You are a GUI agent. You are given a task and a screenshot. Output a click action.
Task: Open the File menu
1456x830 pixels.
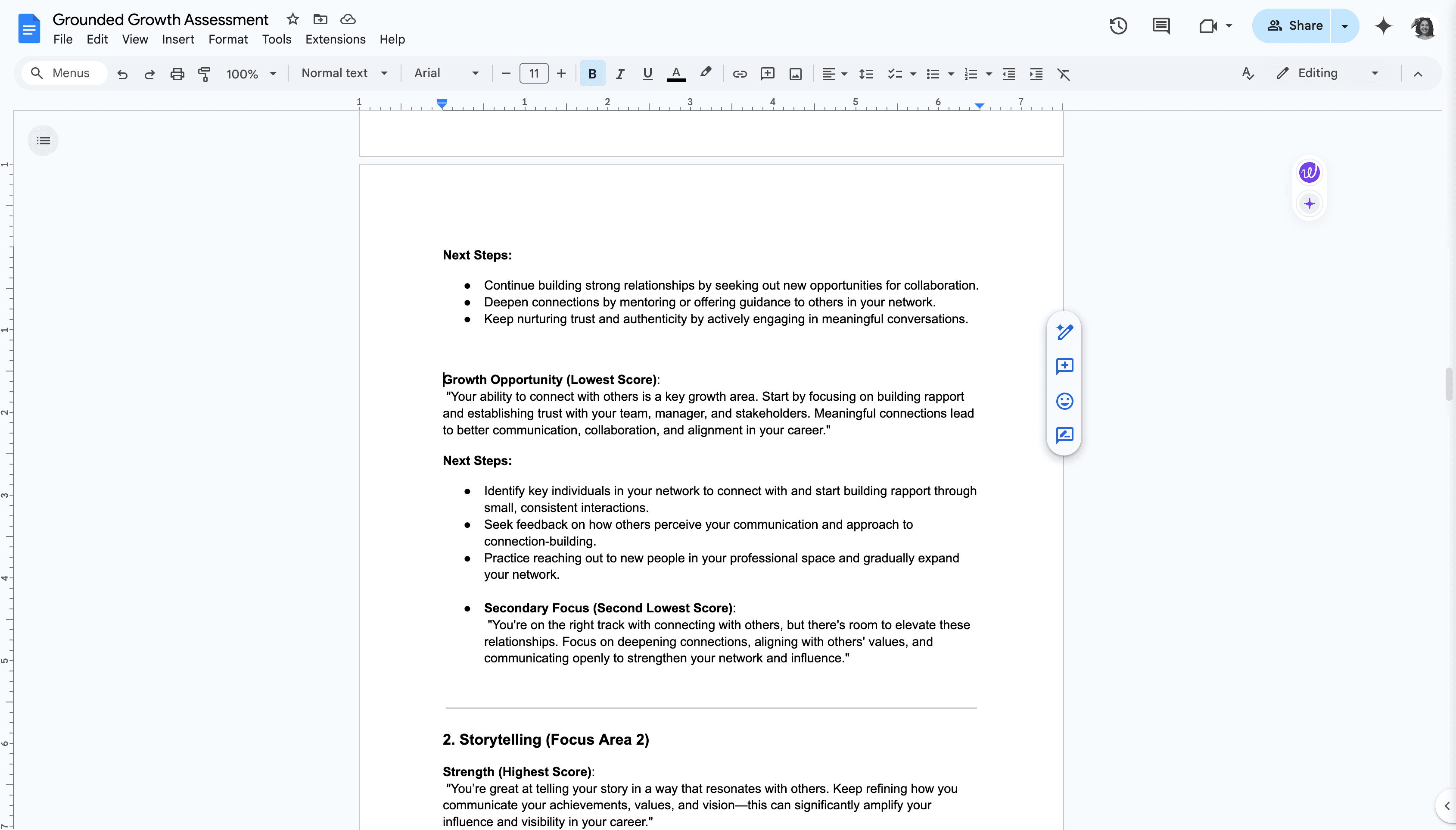[x=62, y=39]
